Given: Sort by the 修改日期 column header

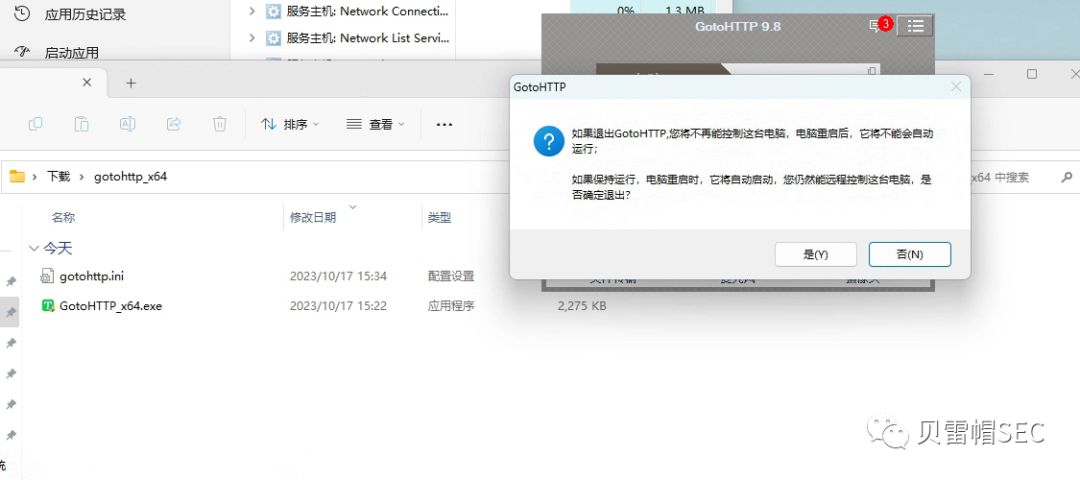Looking at the screenshot, I should [313, 218].
